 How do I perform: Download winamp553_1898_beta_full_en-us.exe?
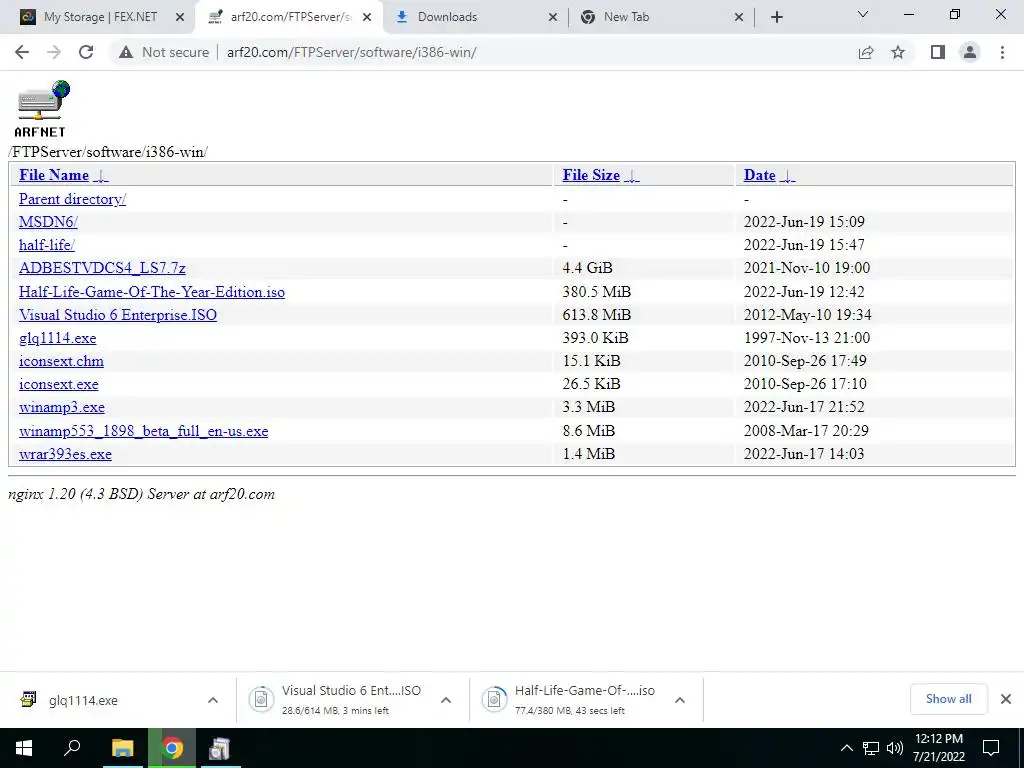pos(144,431)
